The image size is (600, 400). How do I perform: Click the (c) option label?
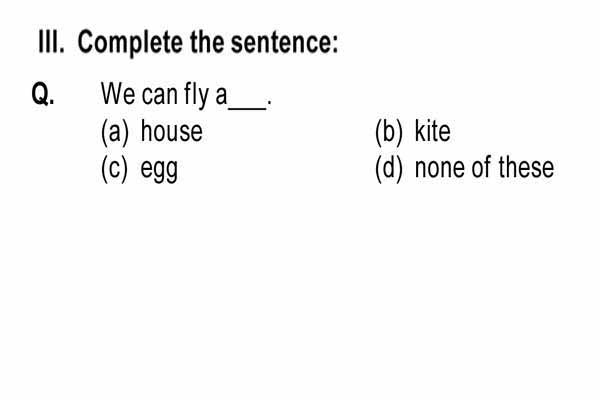(114, 169)
